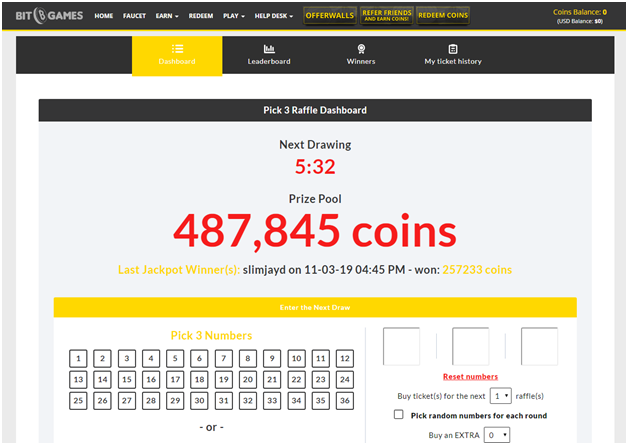This screenshot has width=628, height=445.
Task: Click the Reset numbers link
Action: tap(470, 377)
